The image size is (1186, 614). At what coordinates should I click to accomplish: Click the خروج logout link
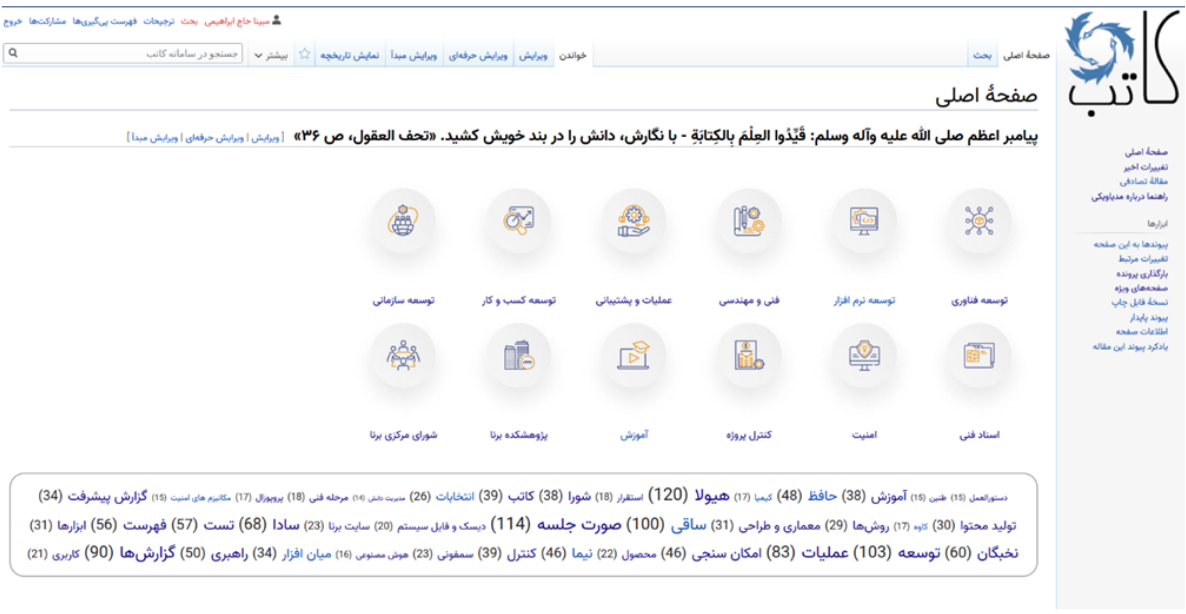[x=13, y=21]
